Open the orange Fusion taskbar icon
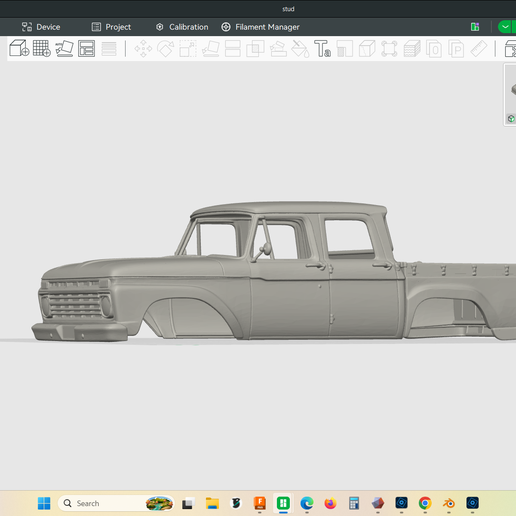The image size is (516, 516). pyautogui.click(x=260, y=503)
